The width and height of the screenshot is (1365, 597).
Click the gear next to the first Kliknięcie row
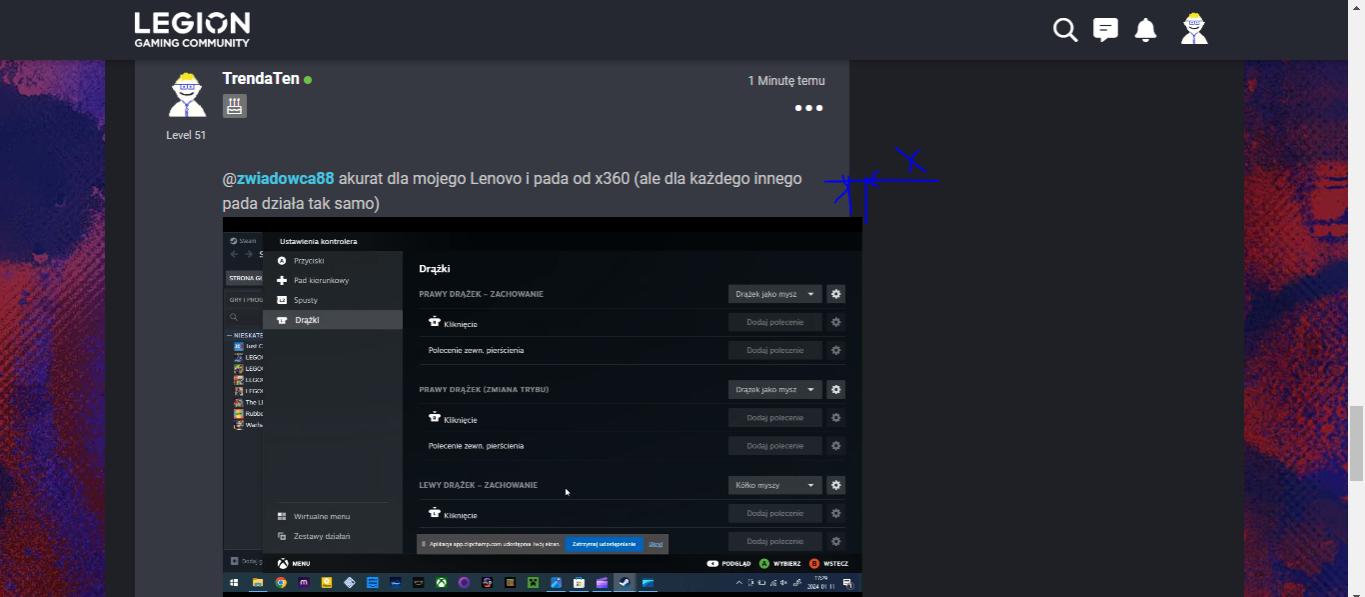pos(836,322)
